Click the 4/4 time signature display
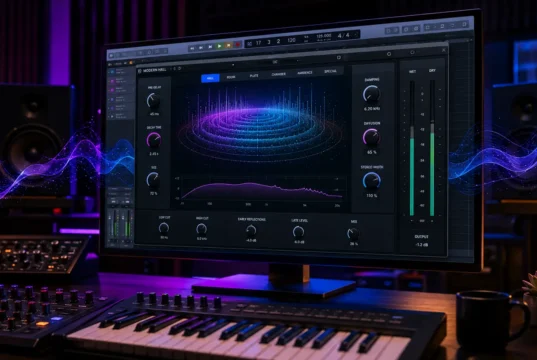The image size is (537, 360). click(x=344, y=35)
